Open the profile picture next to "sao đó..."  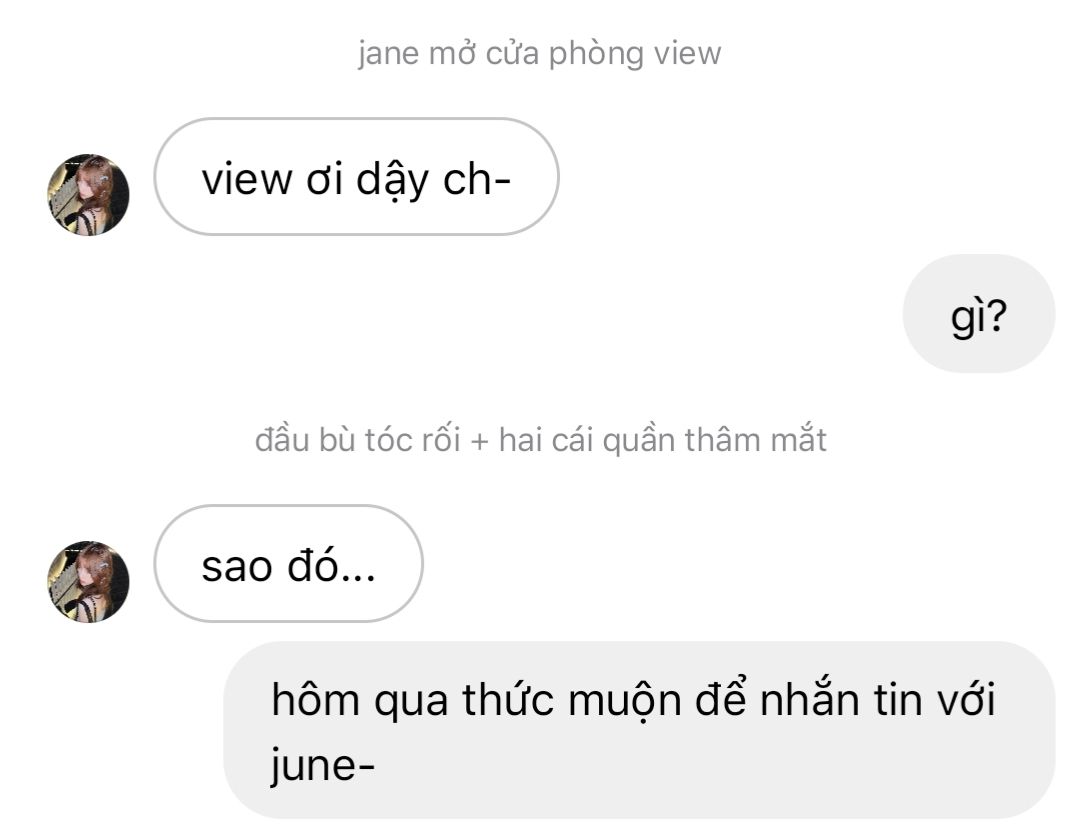88,582
